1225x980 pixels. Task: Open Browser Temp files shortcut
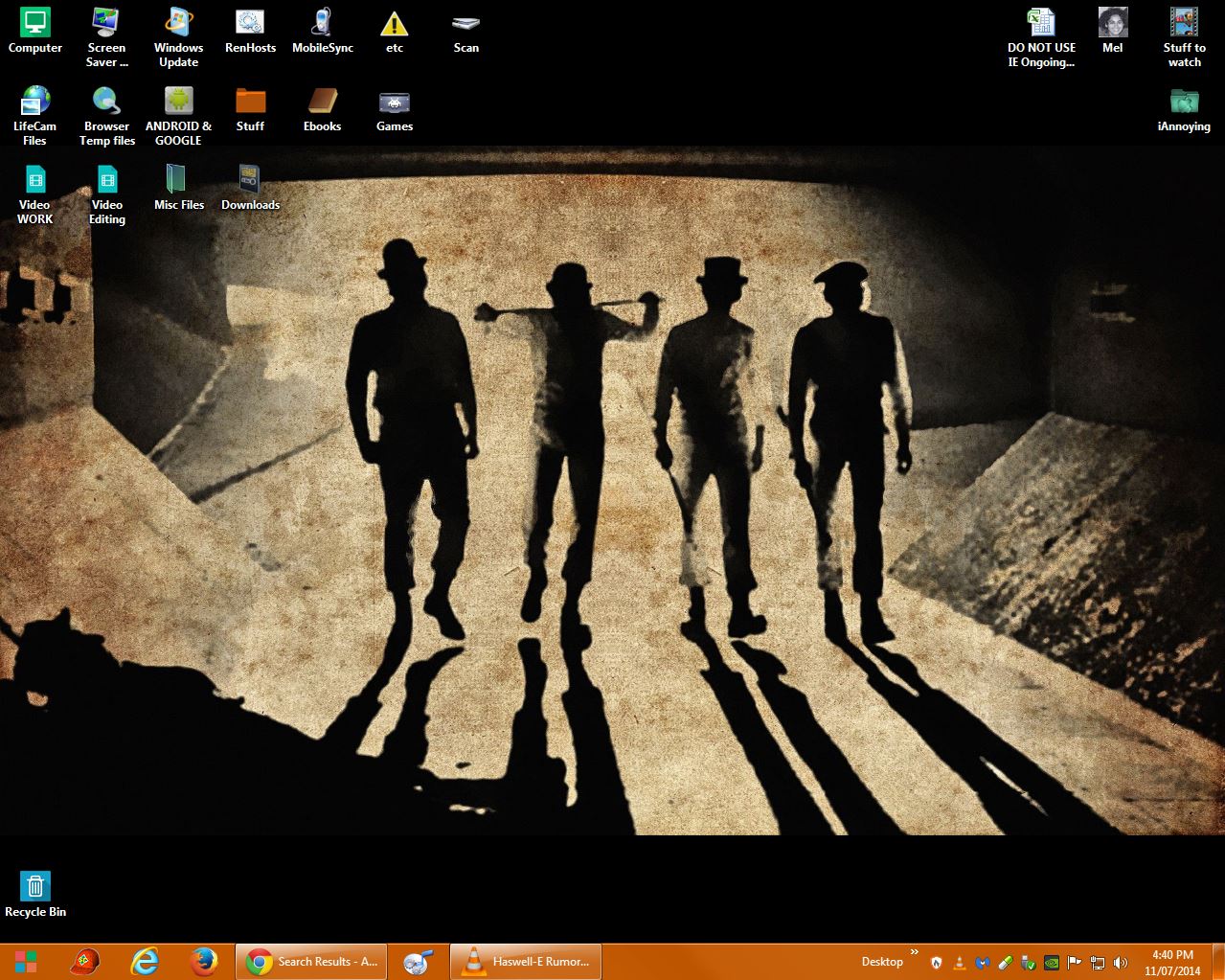click(x=106, y=117)
